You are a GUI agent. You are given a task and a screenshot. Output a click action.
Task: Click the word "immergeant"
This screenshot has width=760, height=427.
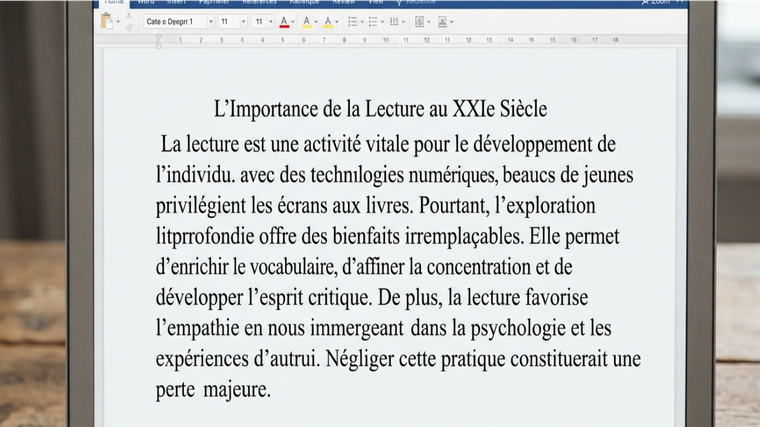pos(357,329)
